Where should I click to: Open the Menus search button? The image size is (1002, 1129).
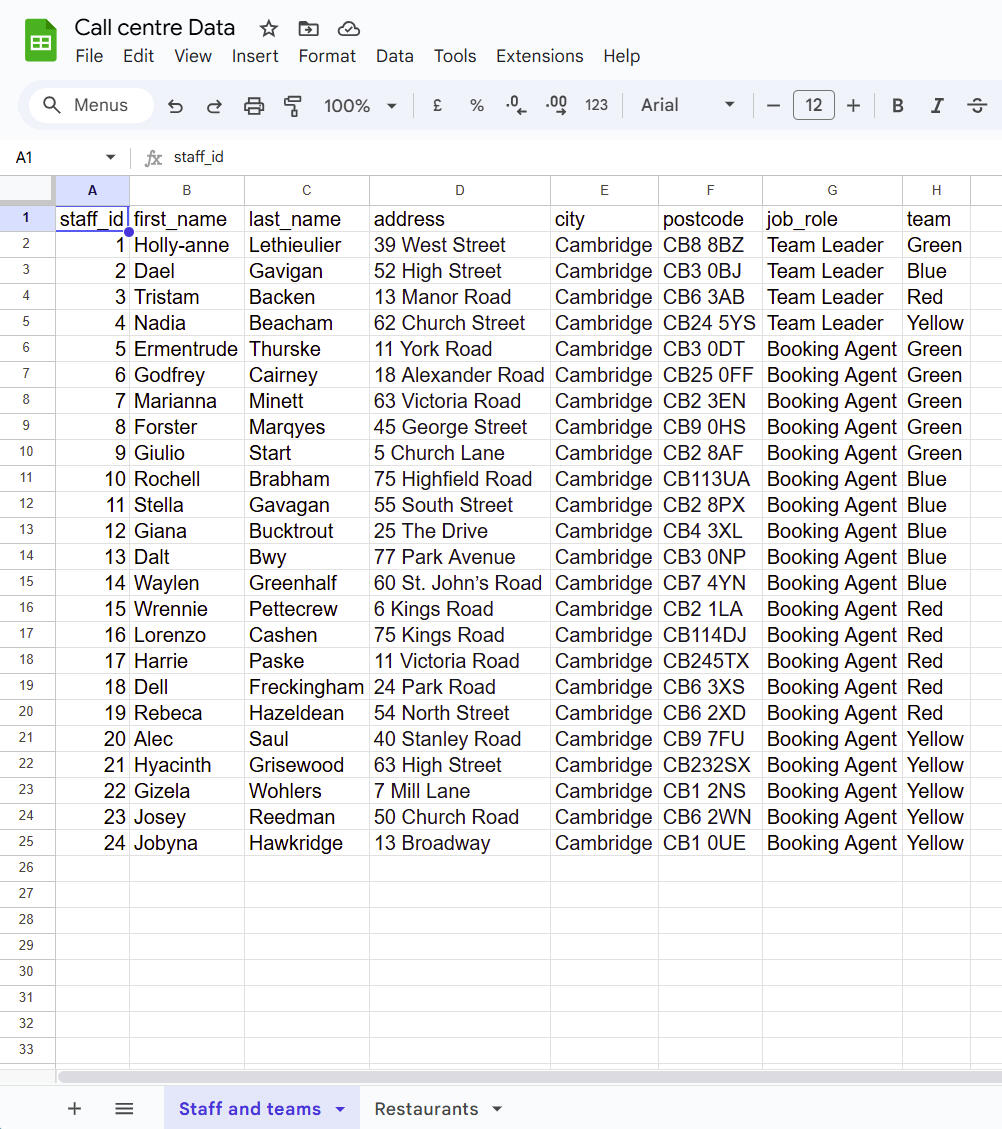coord(90,105)
